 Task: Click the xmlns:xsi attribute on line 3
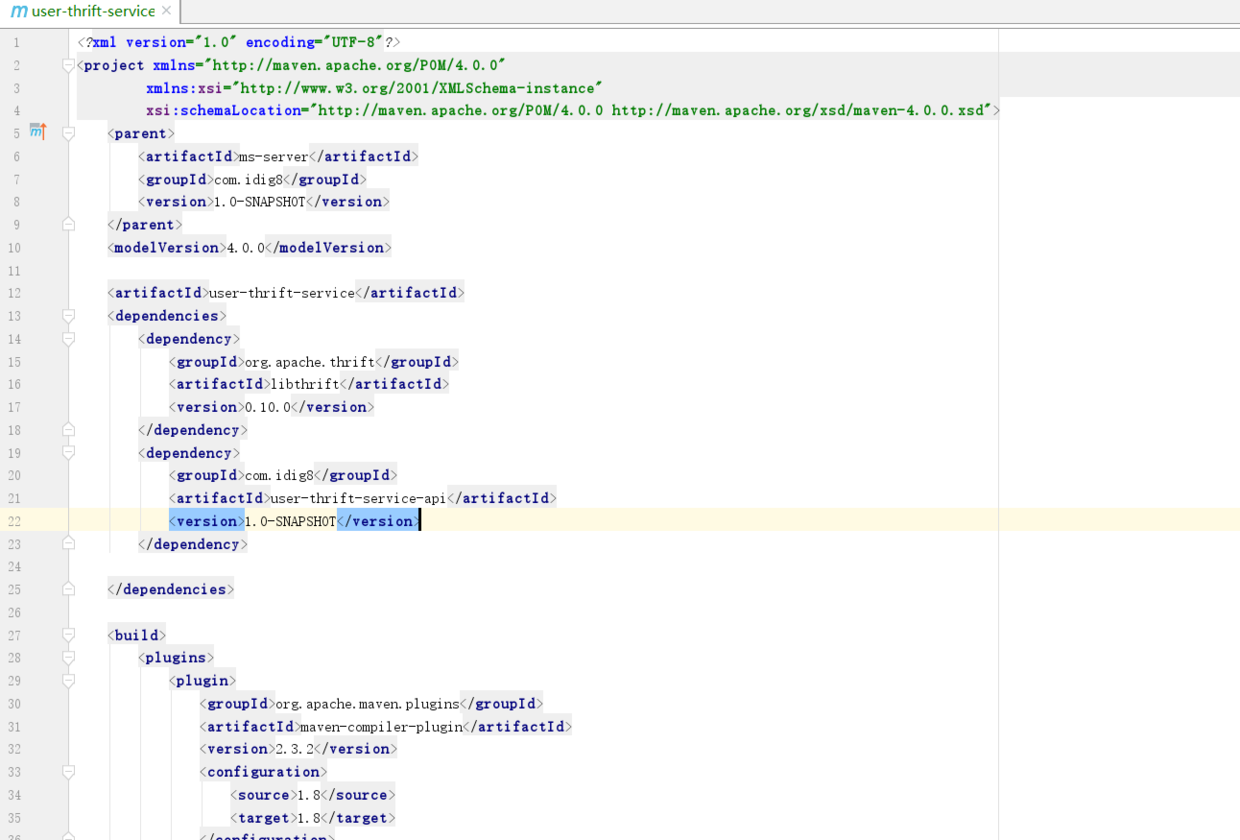point(374,88)
